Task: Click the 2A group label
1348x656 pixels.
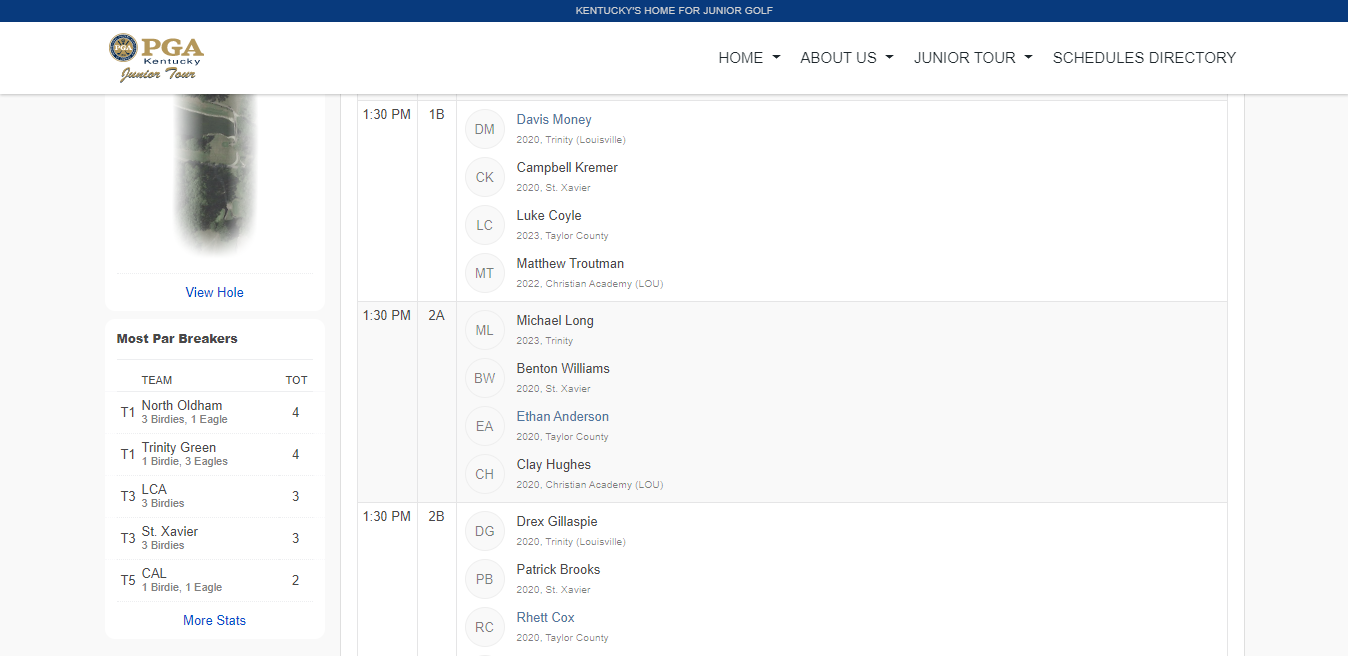Action: [x=437, y=315]
